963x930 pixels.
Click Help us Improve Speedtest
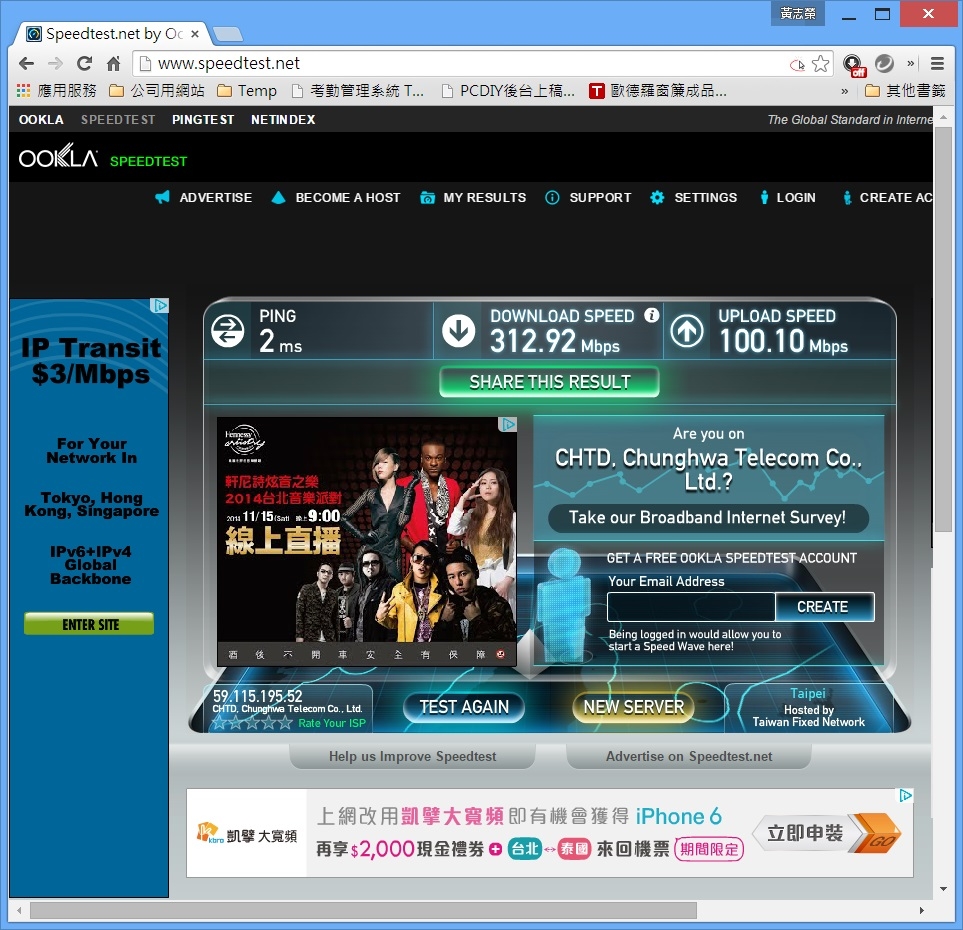pos(413,757)
